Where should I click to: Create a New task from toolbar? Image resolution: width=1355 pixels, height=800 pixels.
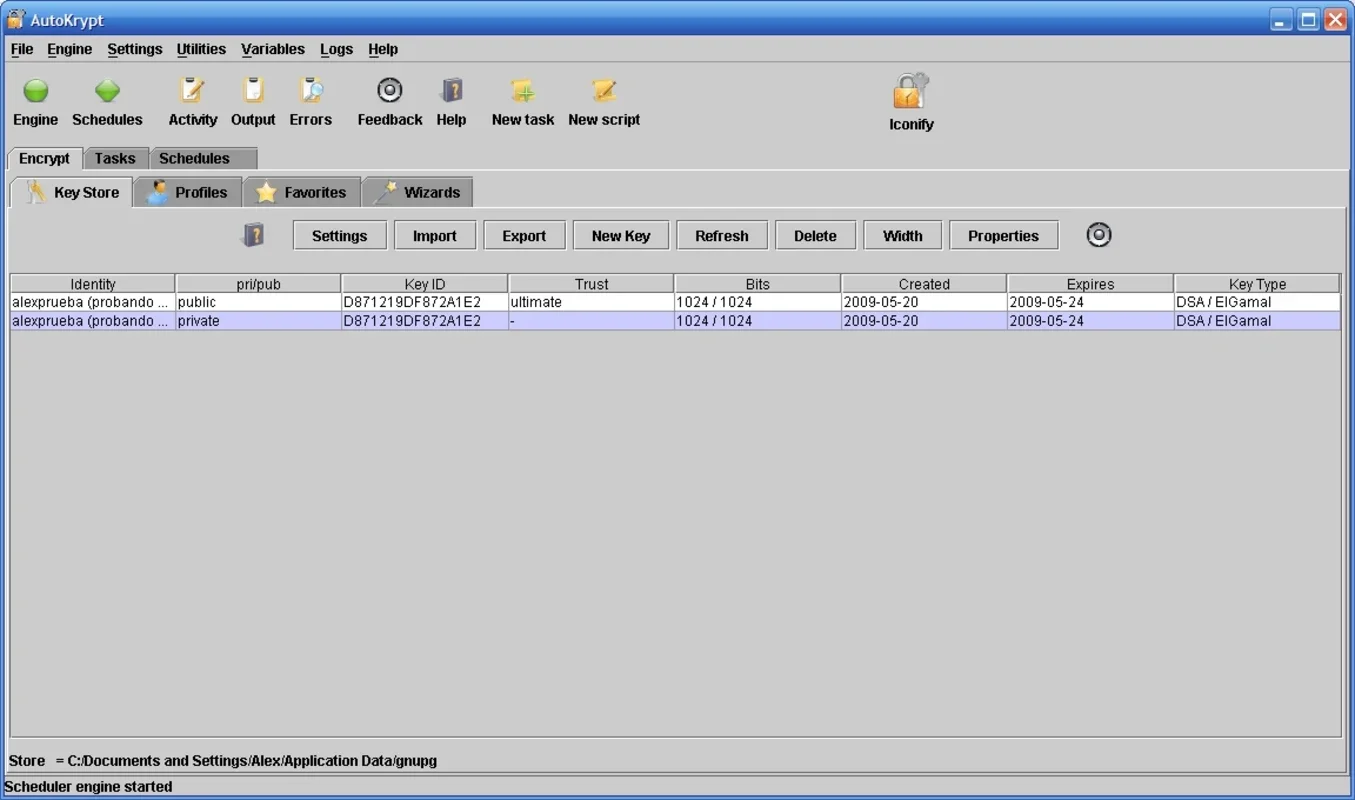tap(523, 91)
